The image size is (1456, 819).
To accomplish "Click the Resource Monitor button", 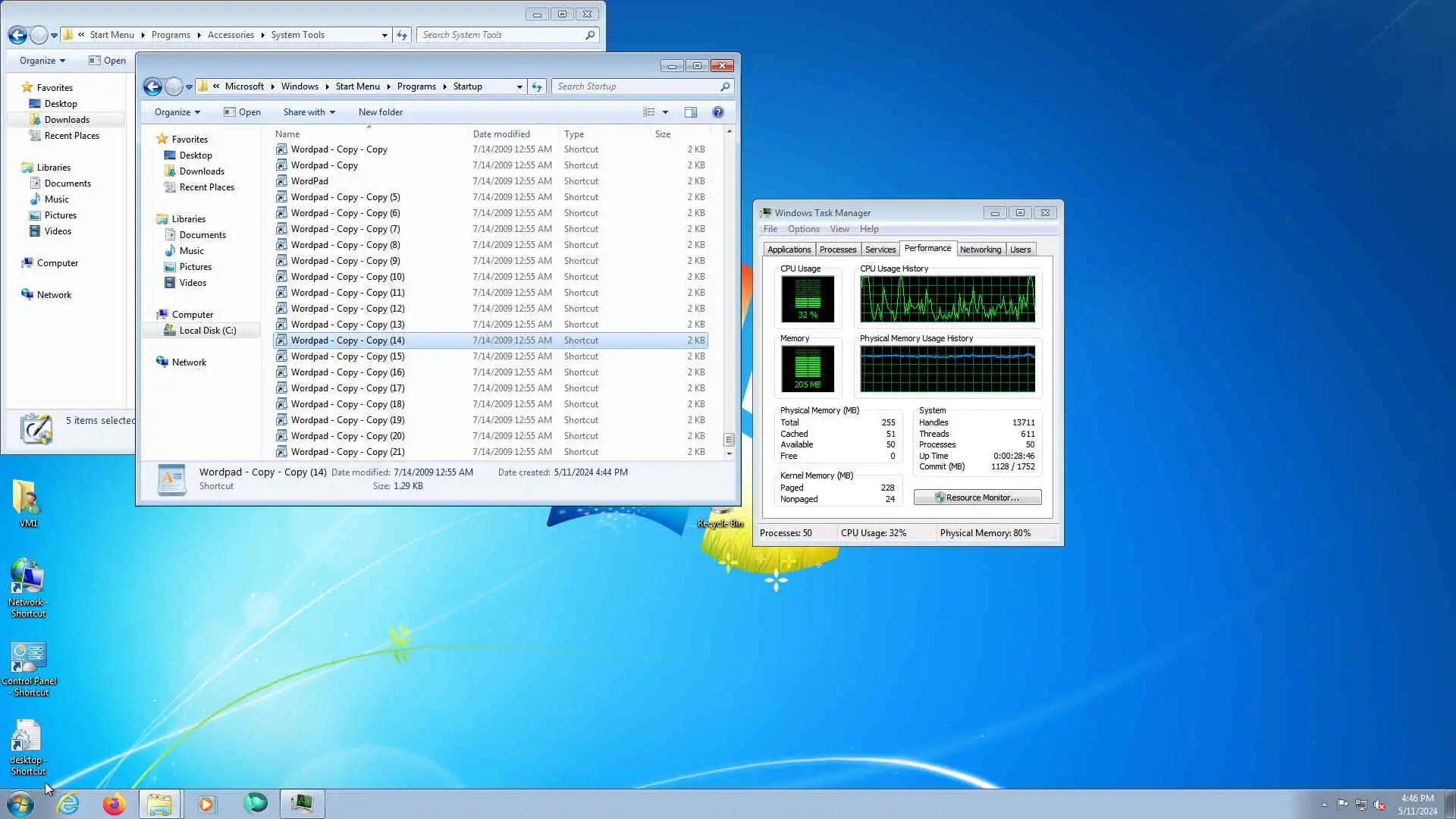I will (977, 497).
